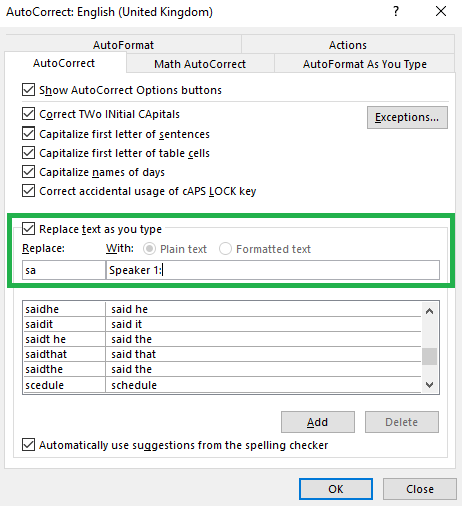Select the Formatted text radio button
The height and width of the screenshot is (506, 462).
(225, 249)
